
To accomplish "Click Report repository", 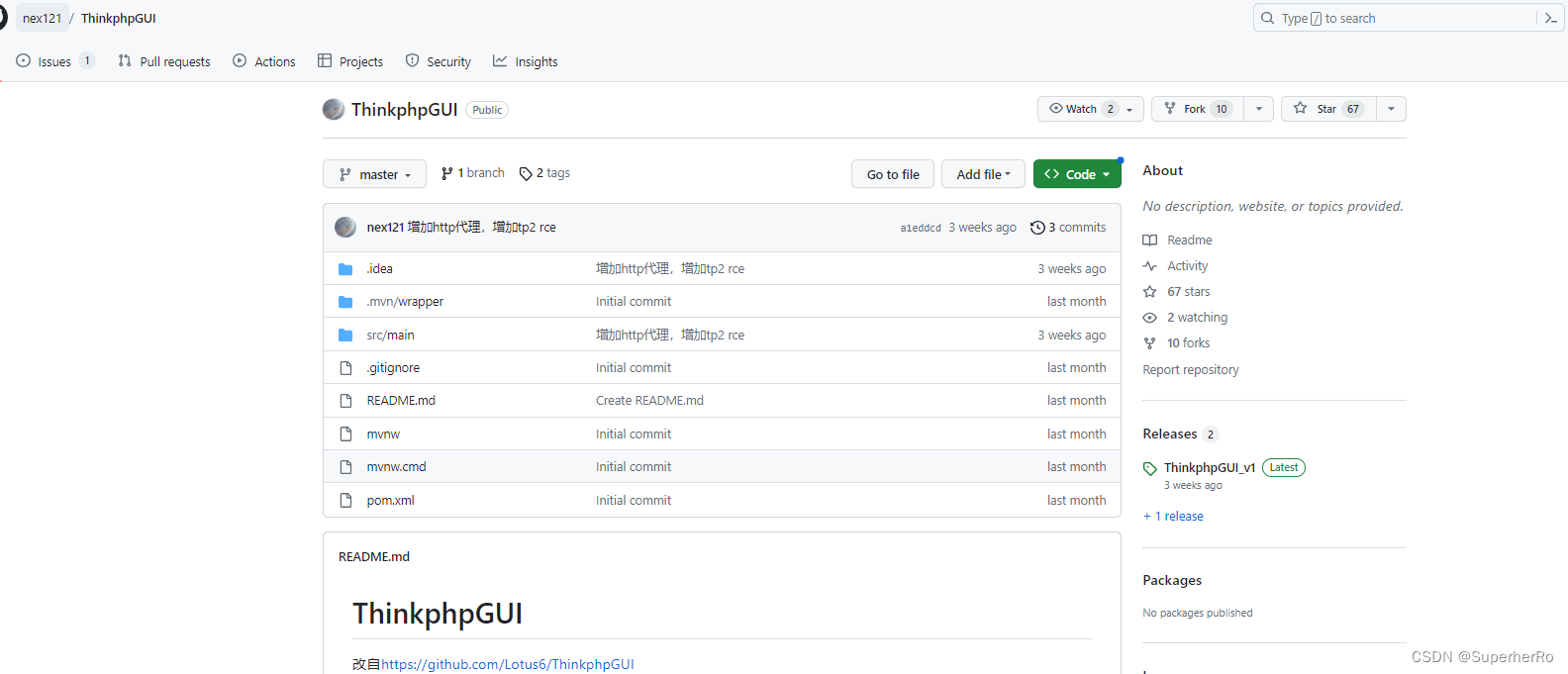I will pyautogui.click(x=1191, y=370).
